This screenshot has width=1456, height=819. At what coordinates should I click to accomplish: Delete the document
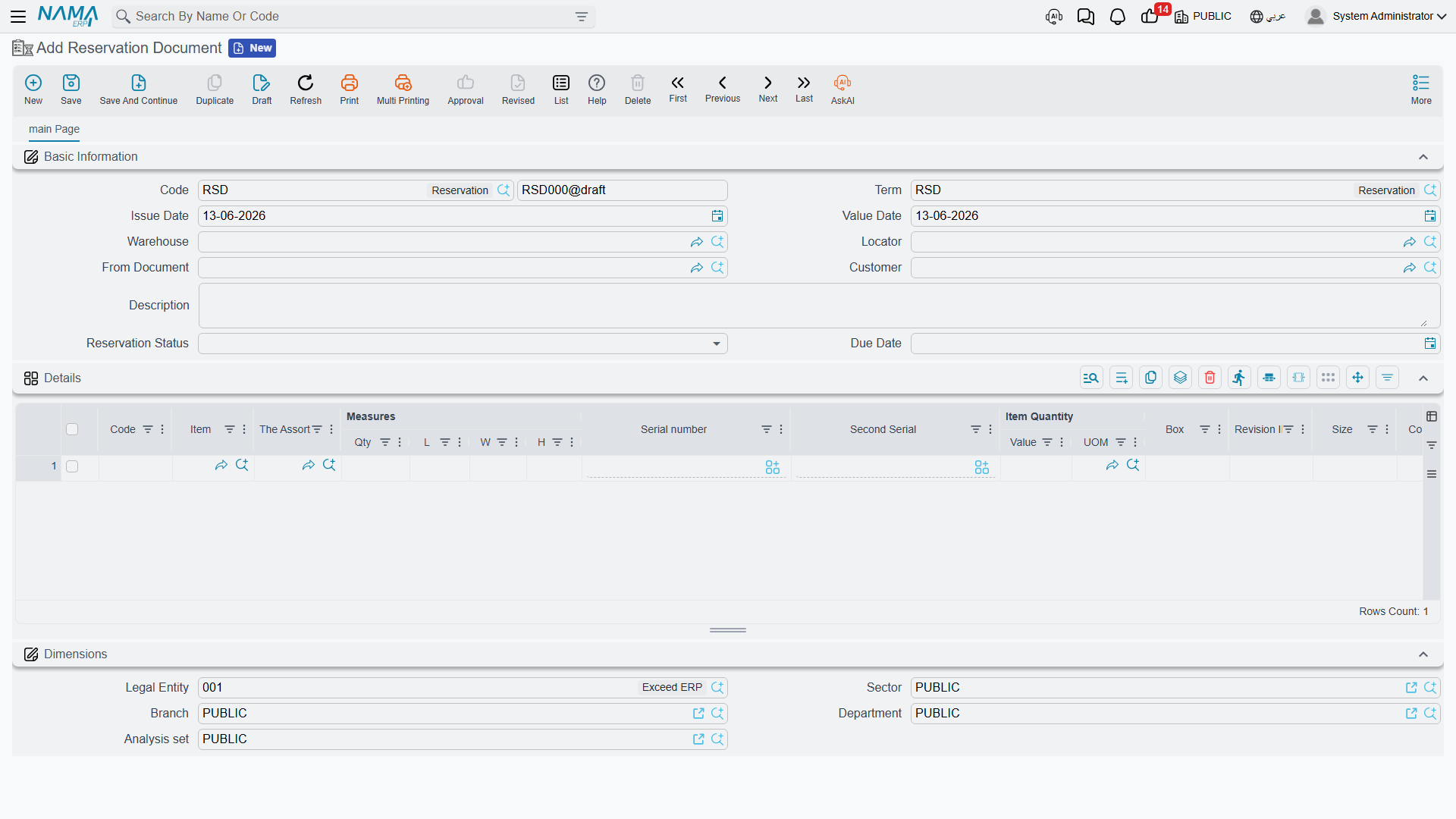coord(638,89)
